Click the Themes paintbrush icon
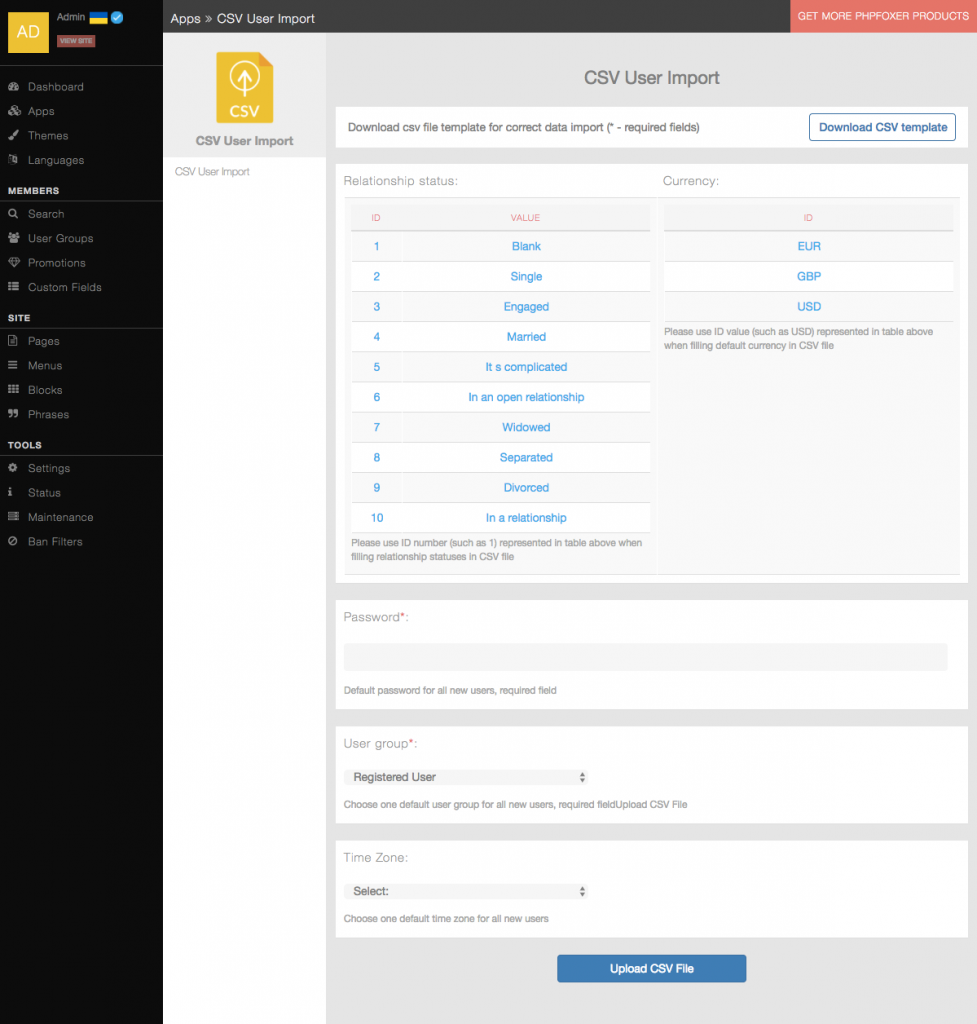The width and height of the screenshot is (977, 1024). click(x=12, y=135)
